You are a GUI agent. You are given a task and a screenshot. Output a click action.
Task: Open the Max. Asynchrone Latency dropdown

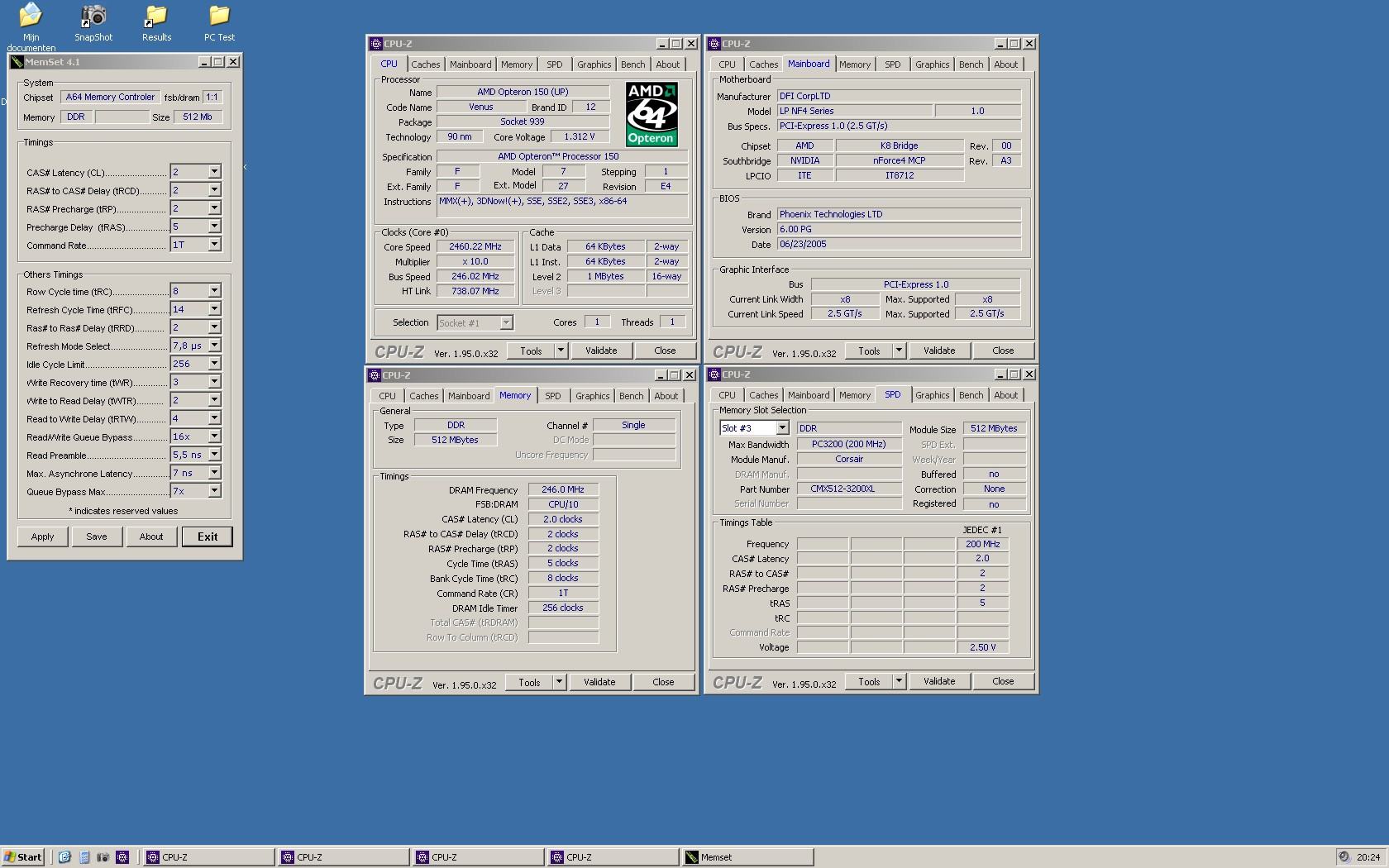(214, 473)
